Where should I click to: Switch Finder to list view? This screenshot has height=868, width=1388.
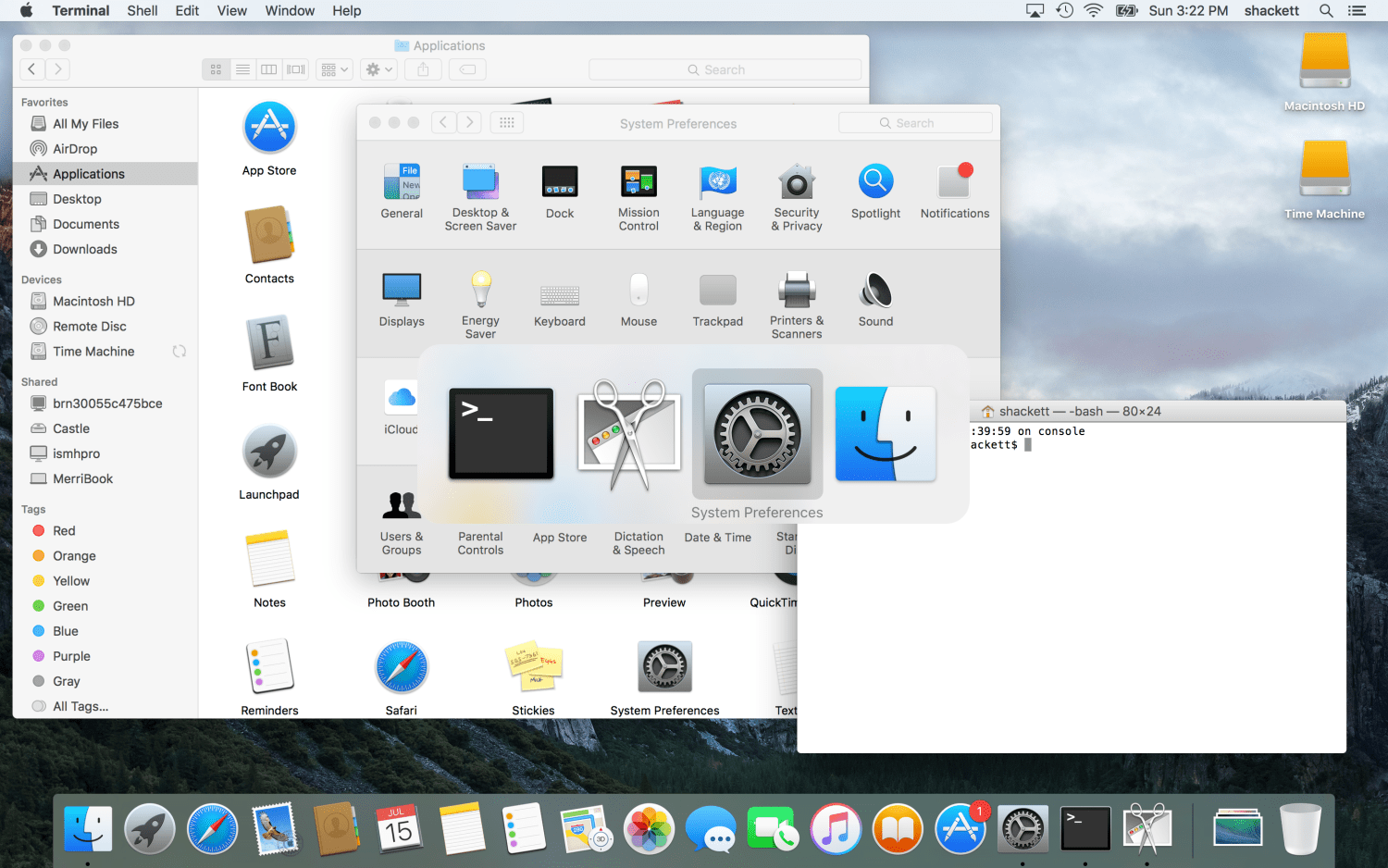242,69
